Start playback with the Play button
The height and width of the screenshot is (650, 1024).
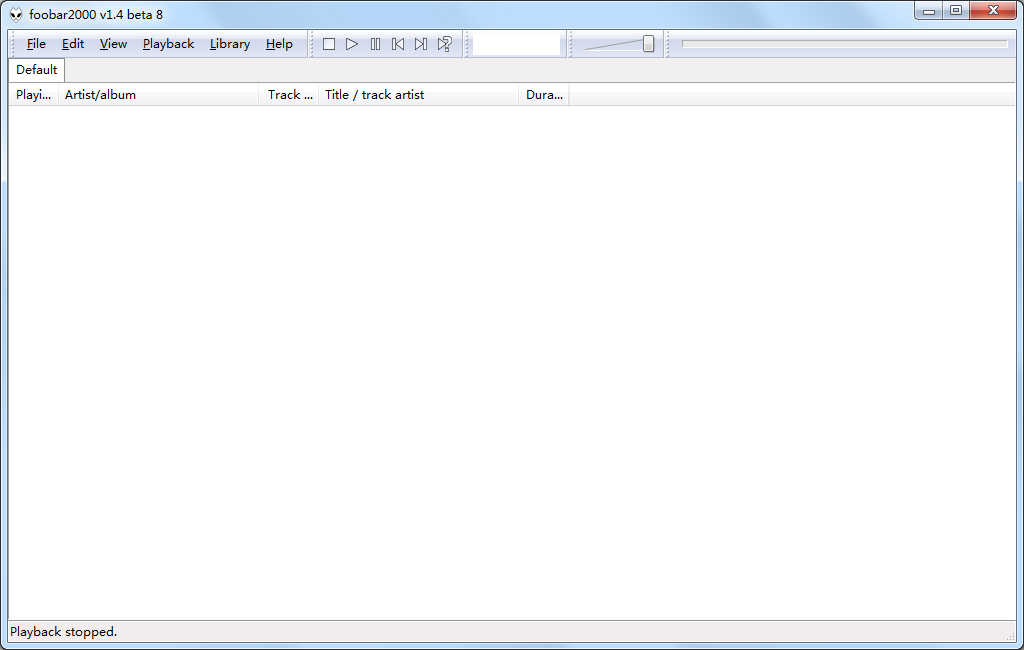(x=352, y=44)
